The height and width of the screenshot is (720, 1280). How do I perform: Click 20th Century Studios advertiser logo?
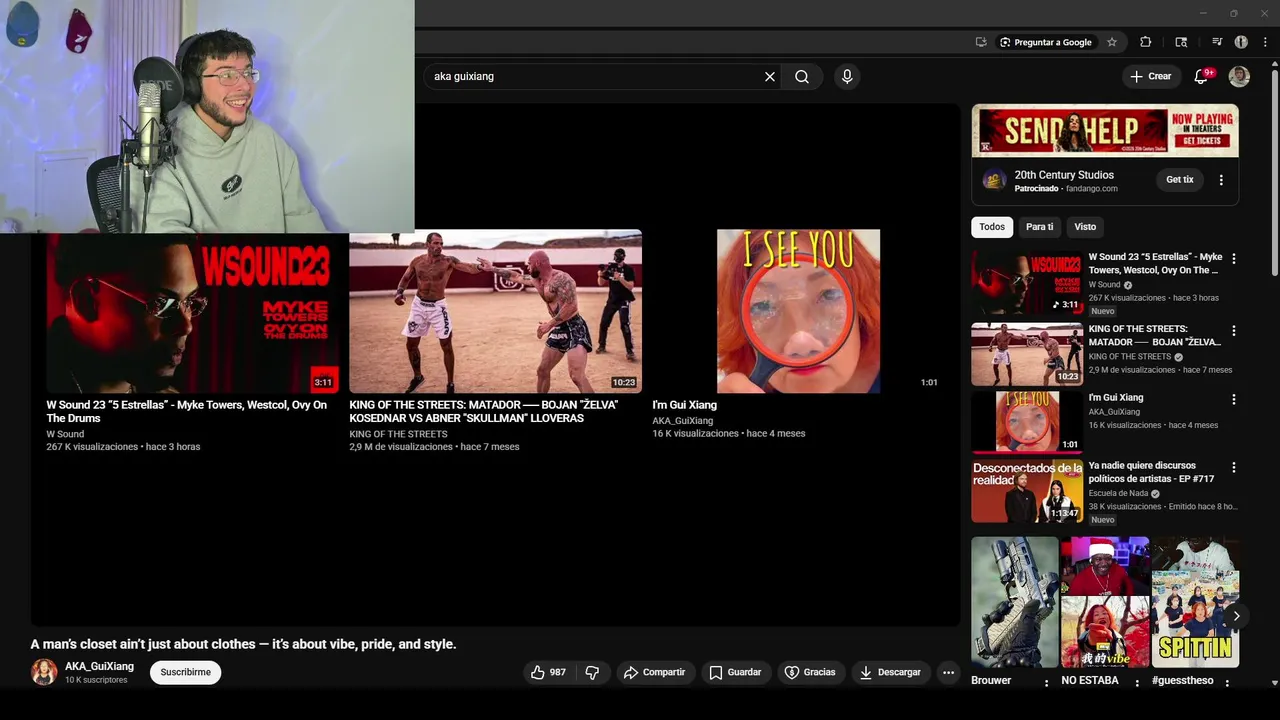click(x=994, y=180)
